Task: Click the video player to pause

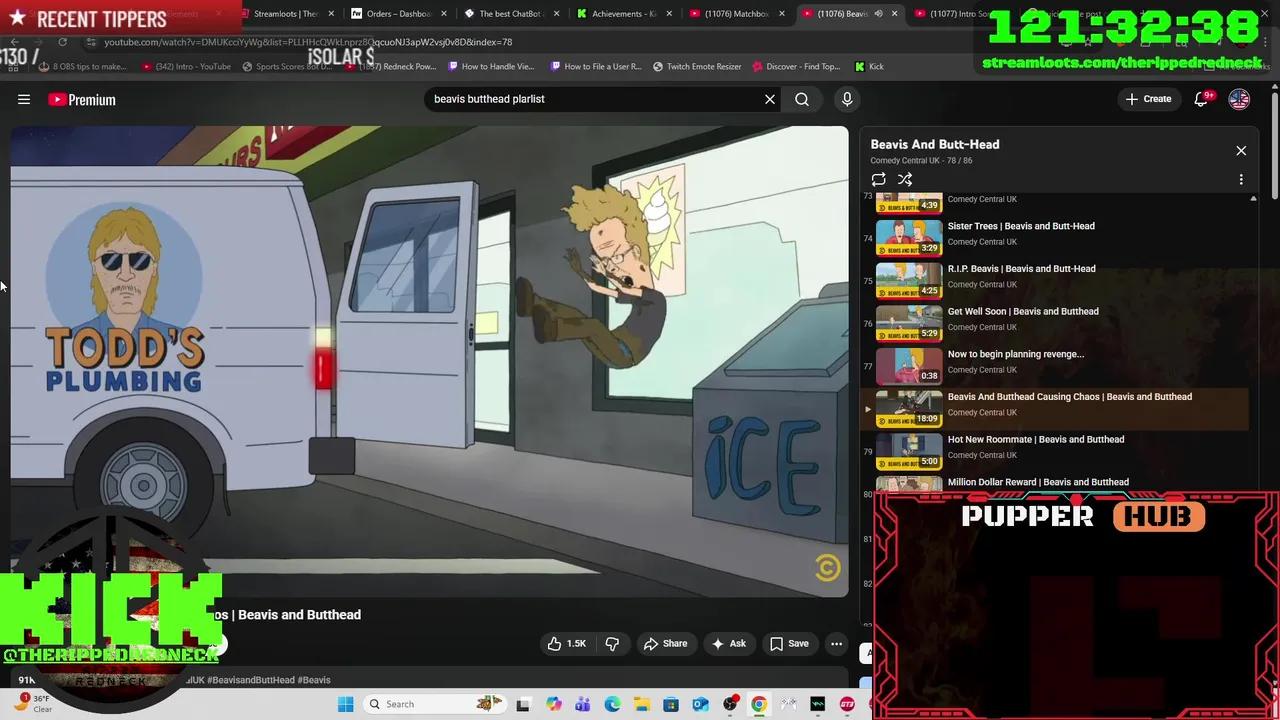Action: pyautogui.click(x=429, y=362)
